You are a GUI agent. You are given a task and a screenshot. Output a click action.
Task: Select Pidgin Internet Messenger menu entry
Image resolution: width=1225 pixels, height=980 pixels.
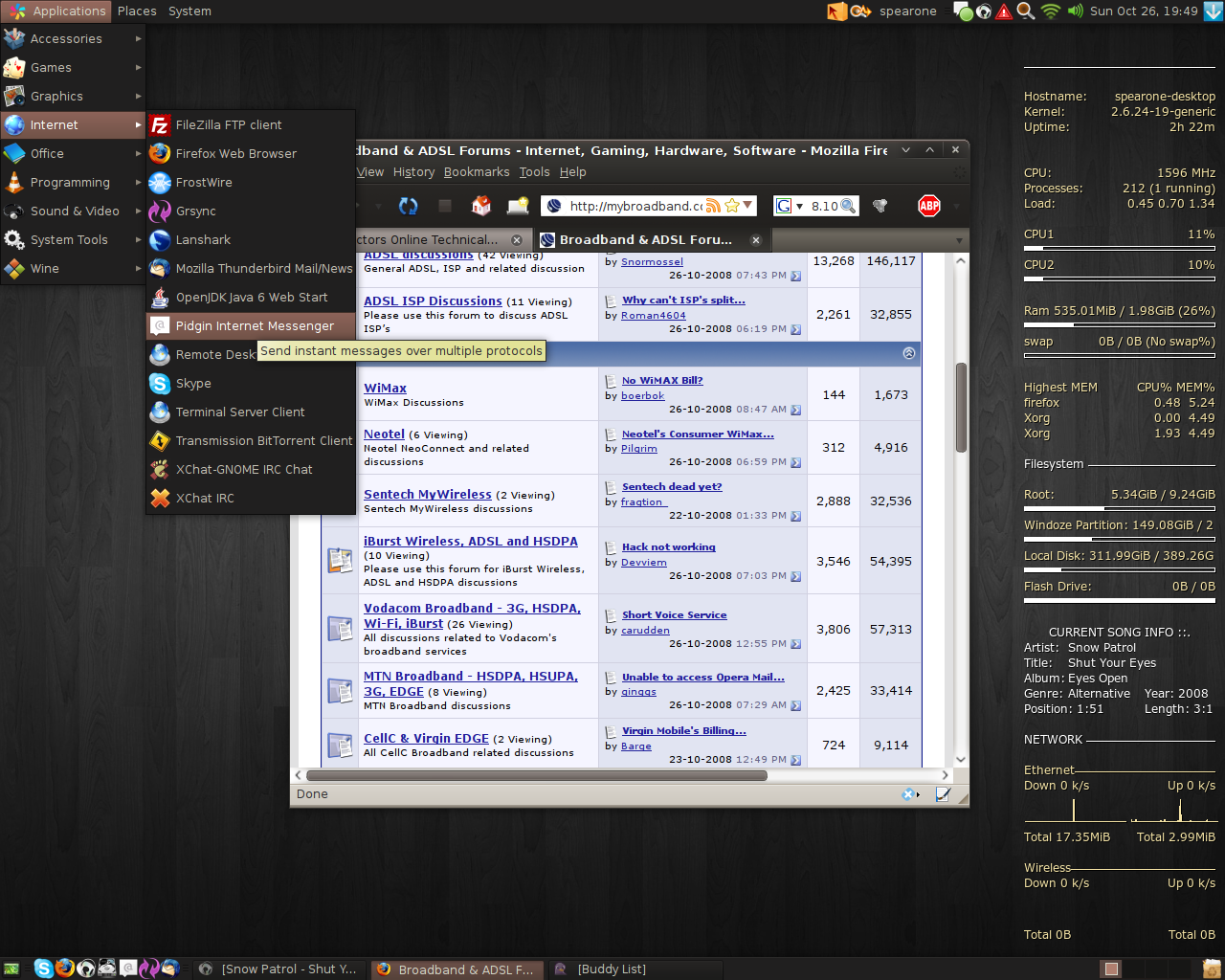[255, 326]
